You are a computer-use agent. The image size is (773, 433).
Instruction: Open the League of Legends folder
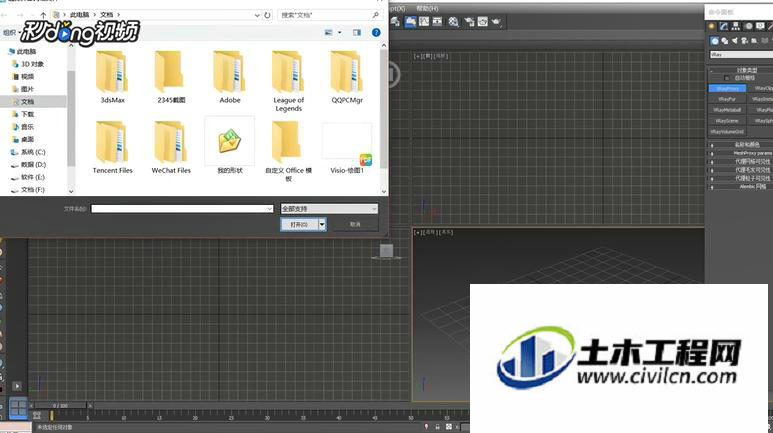(x=288, y=80)
